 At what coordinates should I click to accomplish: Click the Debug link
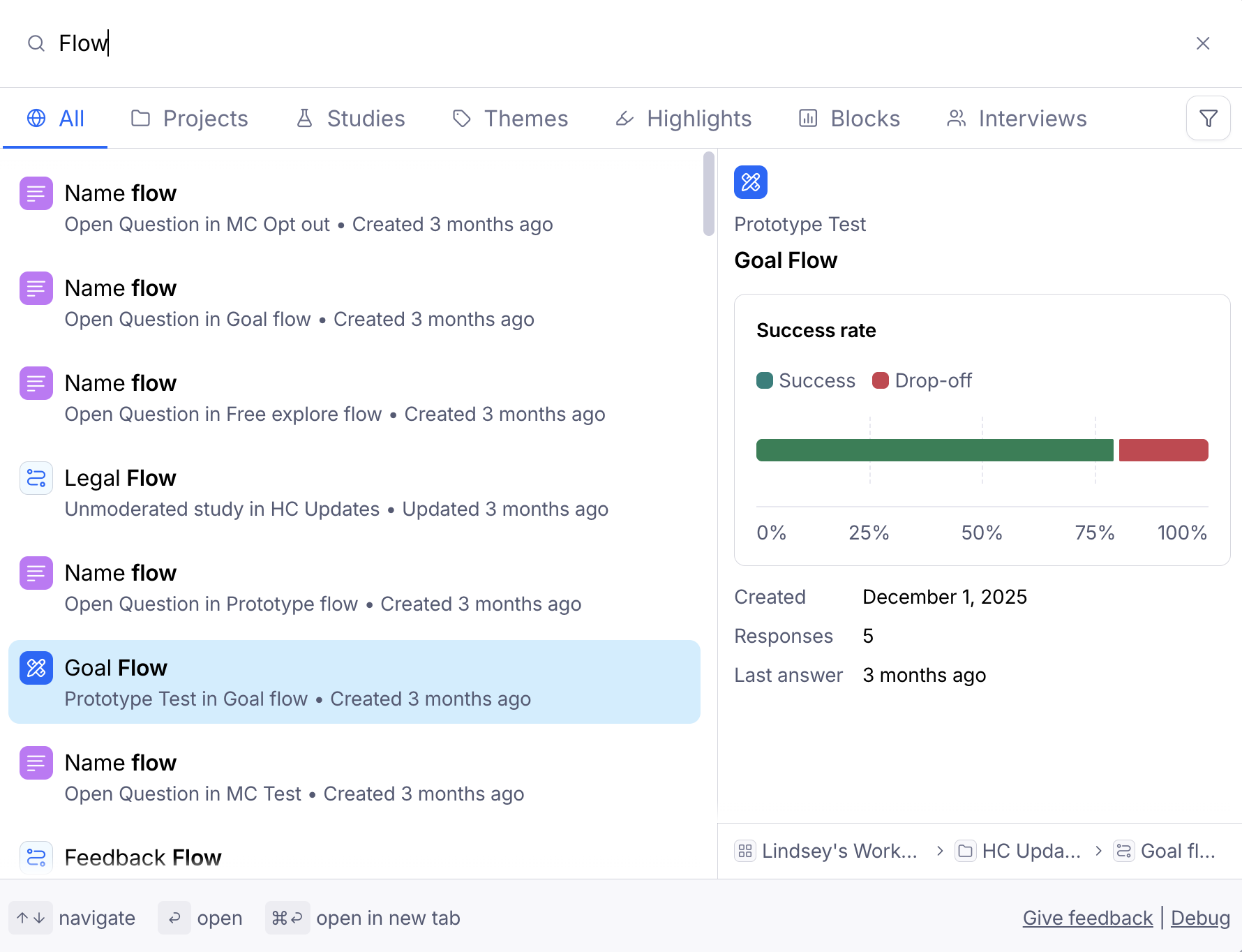pyautogui.click(x=1200, y=918)
